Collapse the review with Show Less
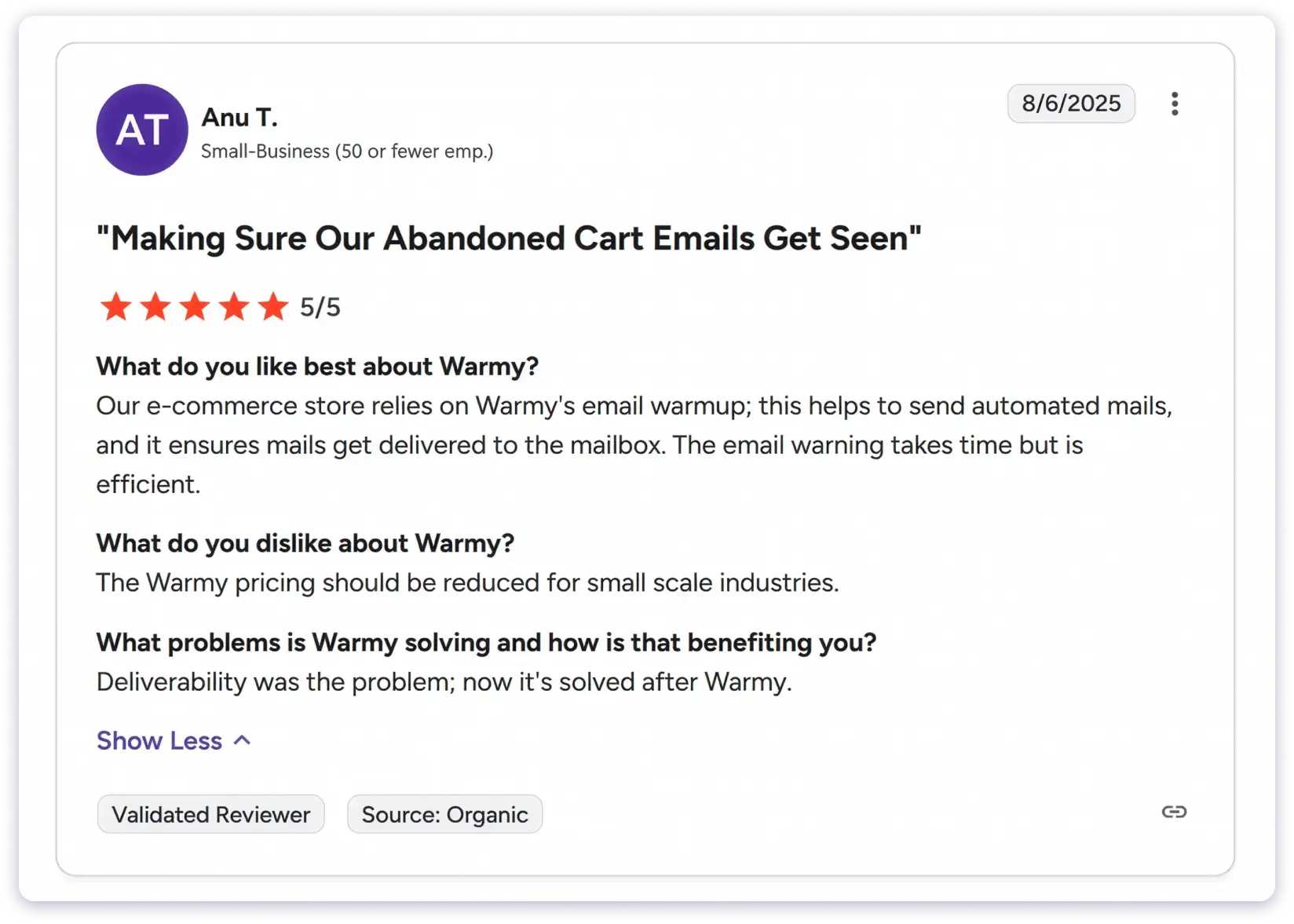 click(159, 740)
